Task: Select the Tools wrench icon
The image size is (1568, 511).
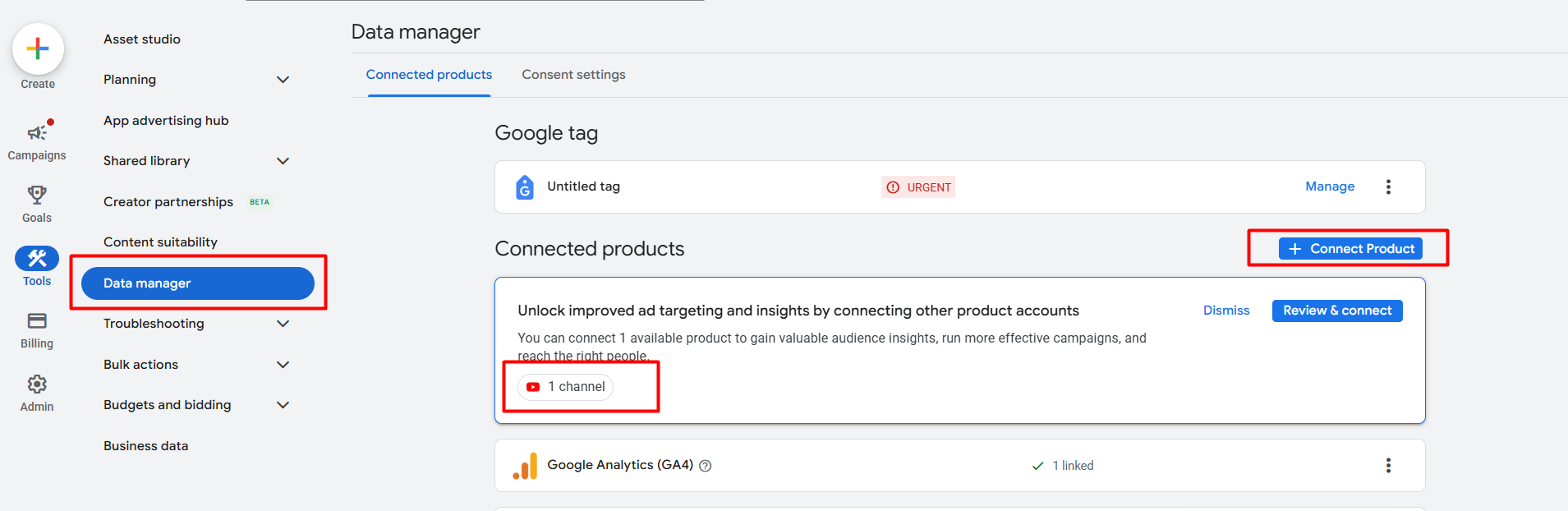Action: 37,259
